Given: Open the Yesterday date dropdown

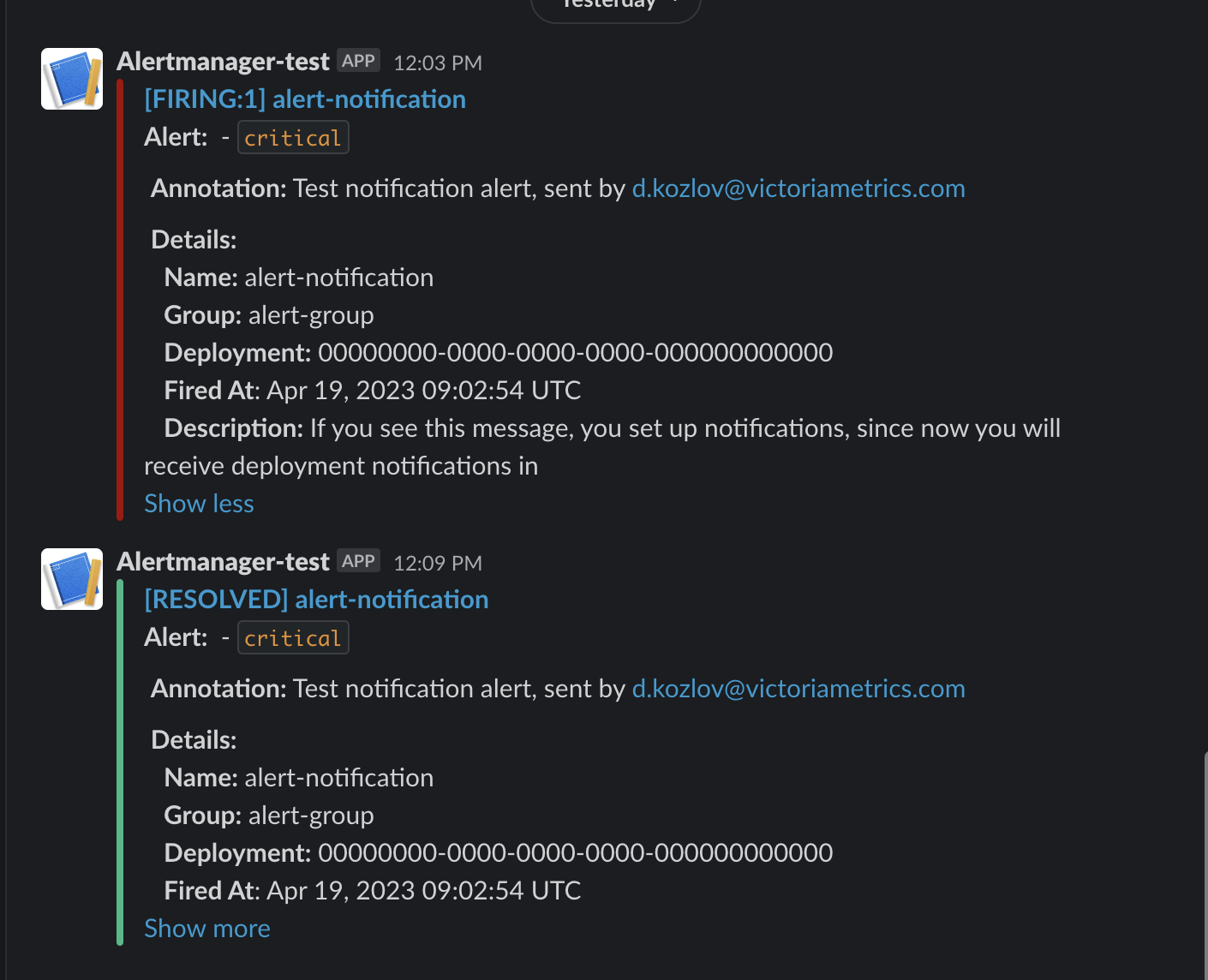Looking at the screenshot, I should [x=616, y=7].
